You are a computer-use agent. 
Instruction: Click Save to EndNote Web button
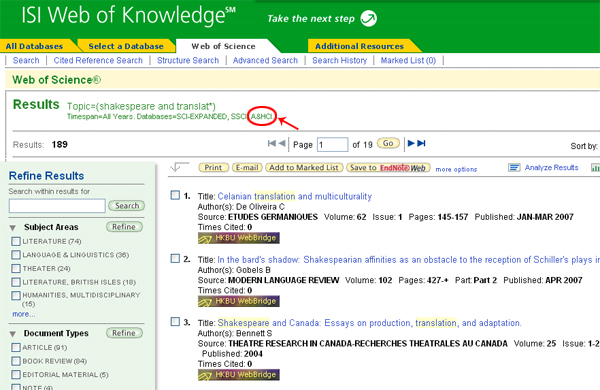[x=388, y=167]
